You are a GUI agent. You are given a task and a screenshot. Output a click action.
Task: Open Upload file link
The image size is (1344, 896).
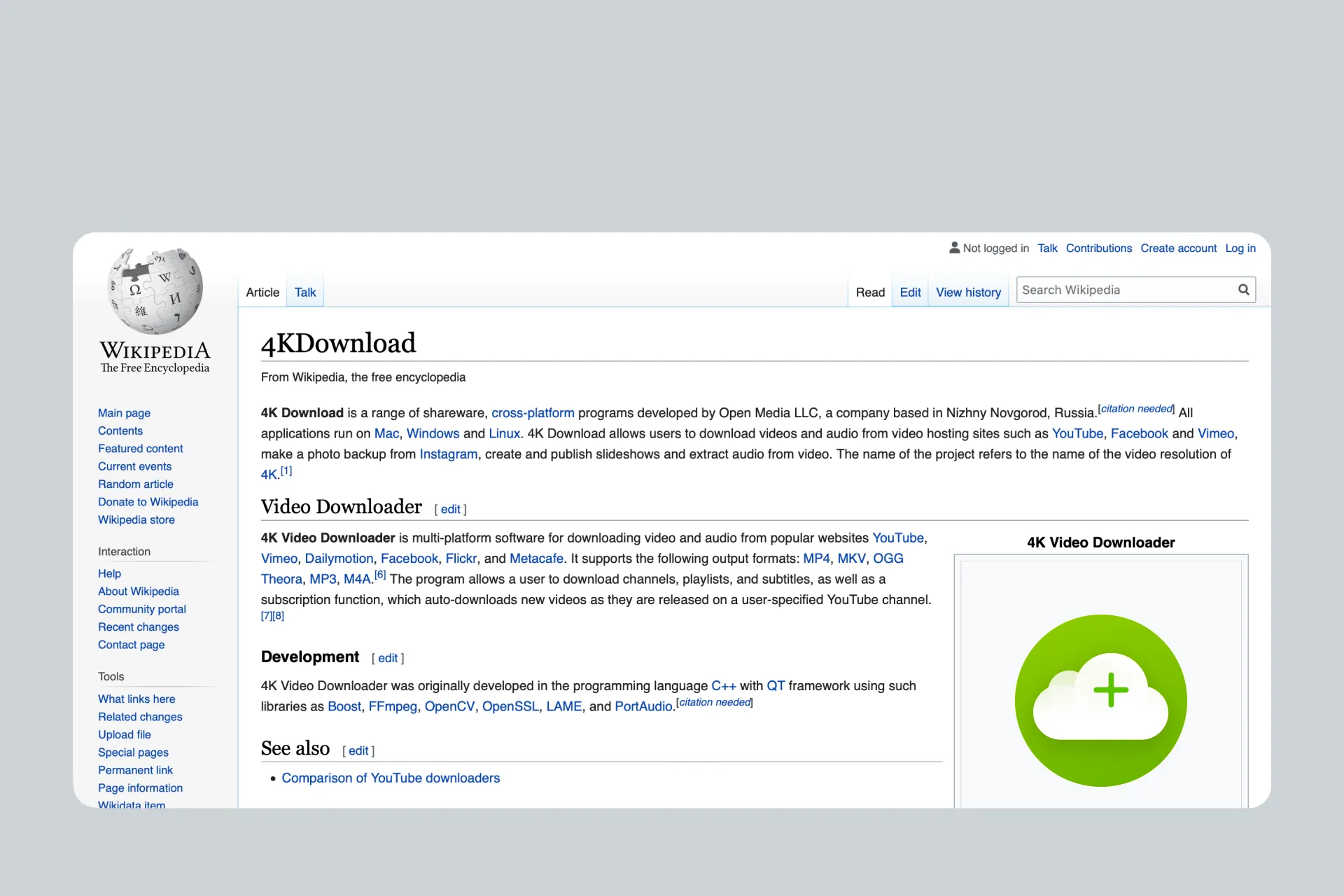[124, 735]
